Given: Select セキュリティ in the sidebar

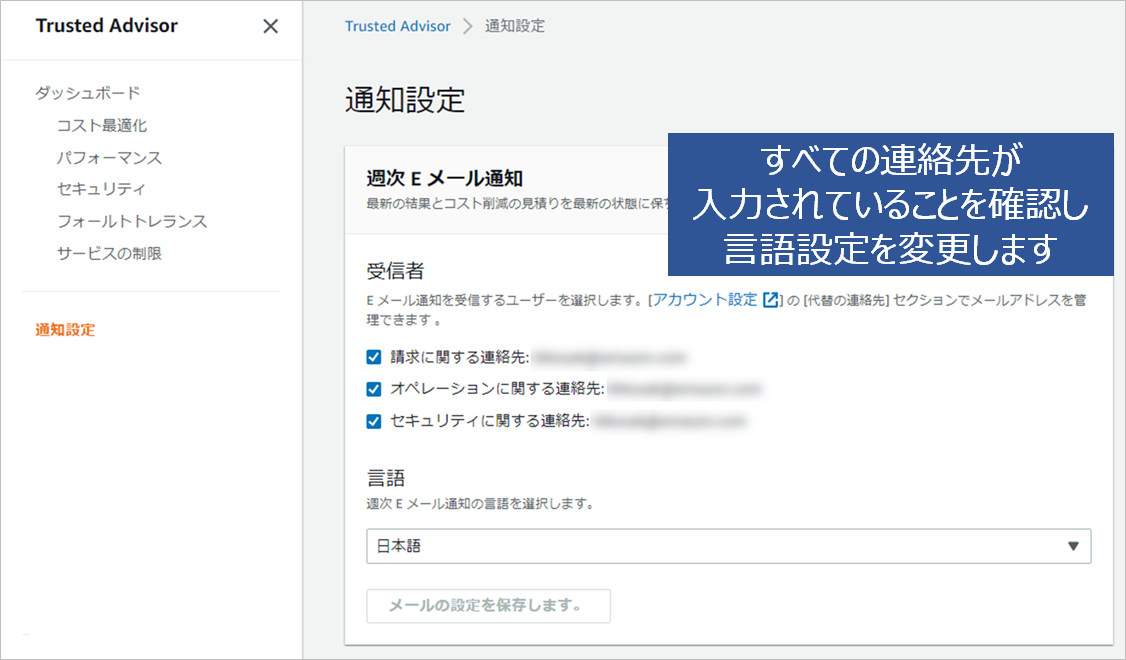Looking at the screenshot, I should tap(102, 189).
